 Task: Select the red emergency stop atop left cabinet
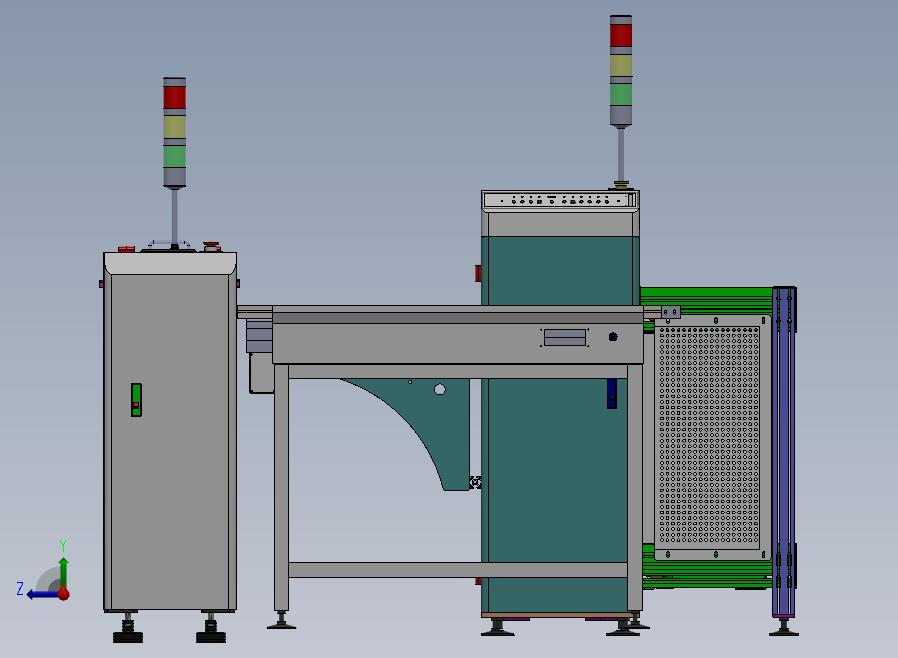coord(211,246)
